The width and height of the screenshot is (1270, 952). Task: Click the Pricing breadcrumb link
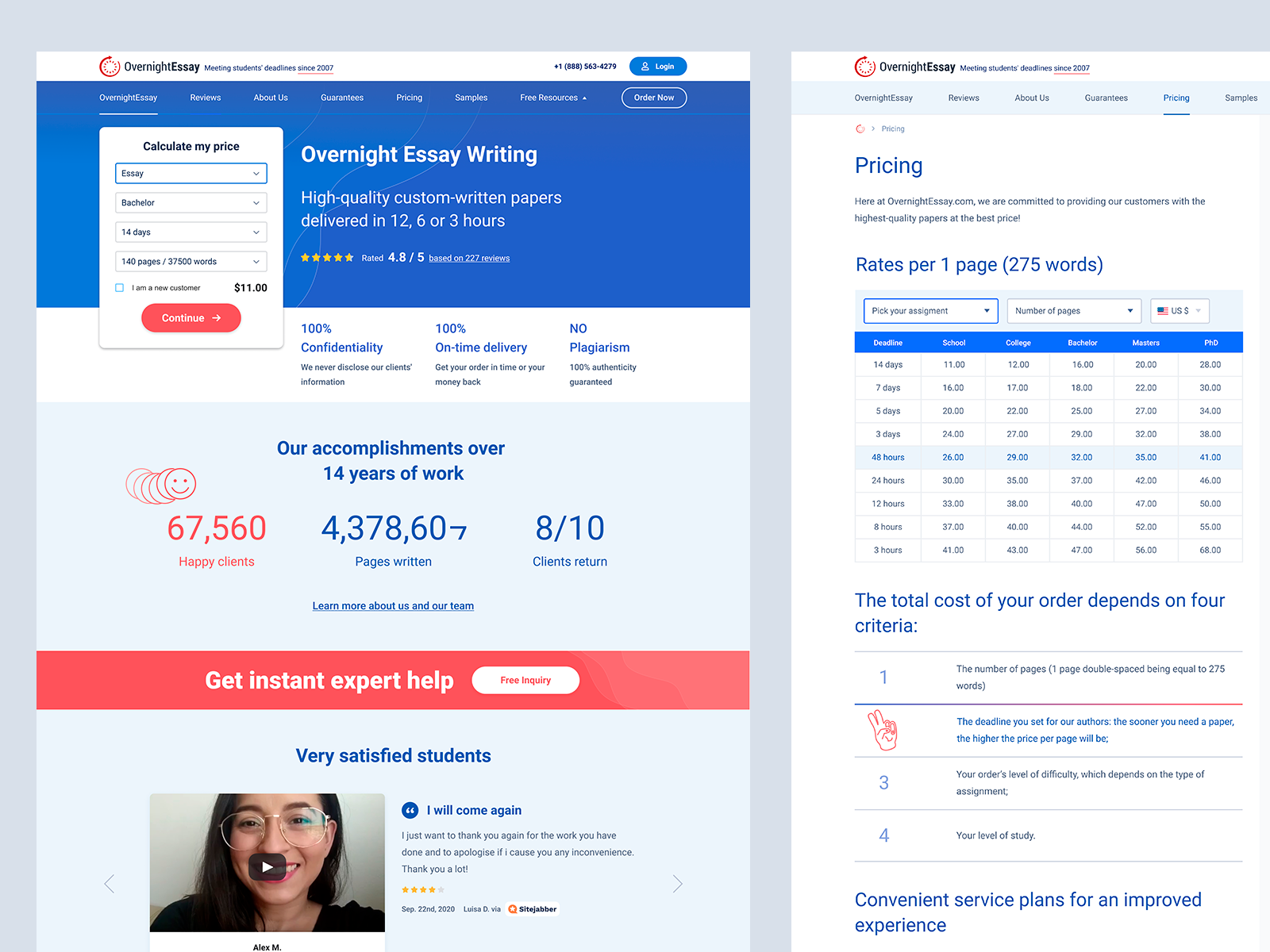pyautogui.click(x=893, y=129)
